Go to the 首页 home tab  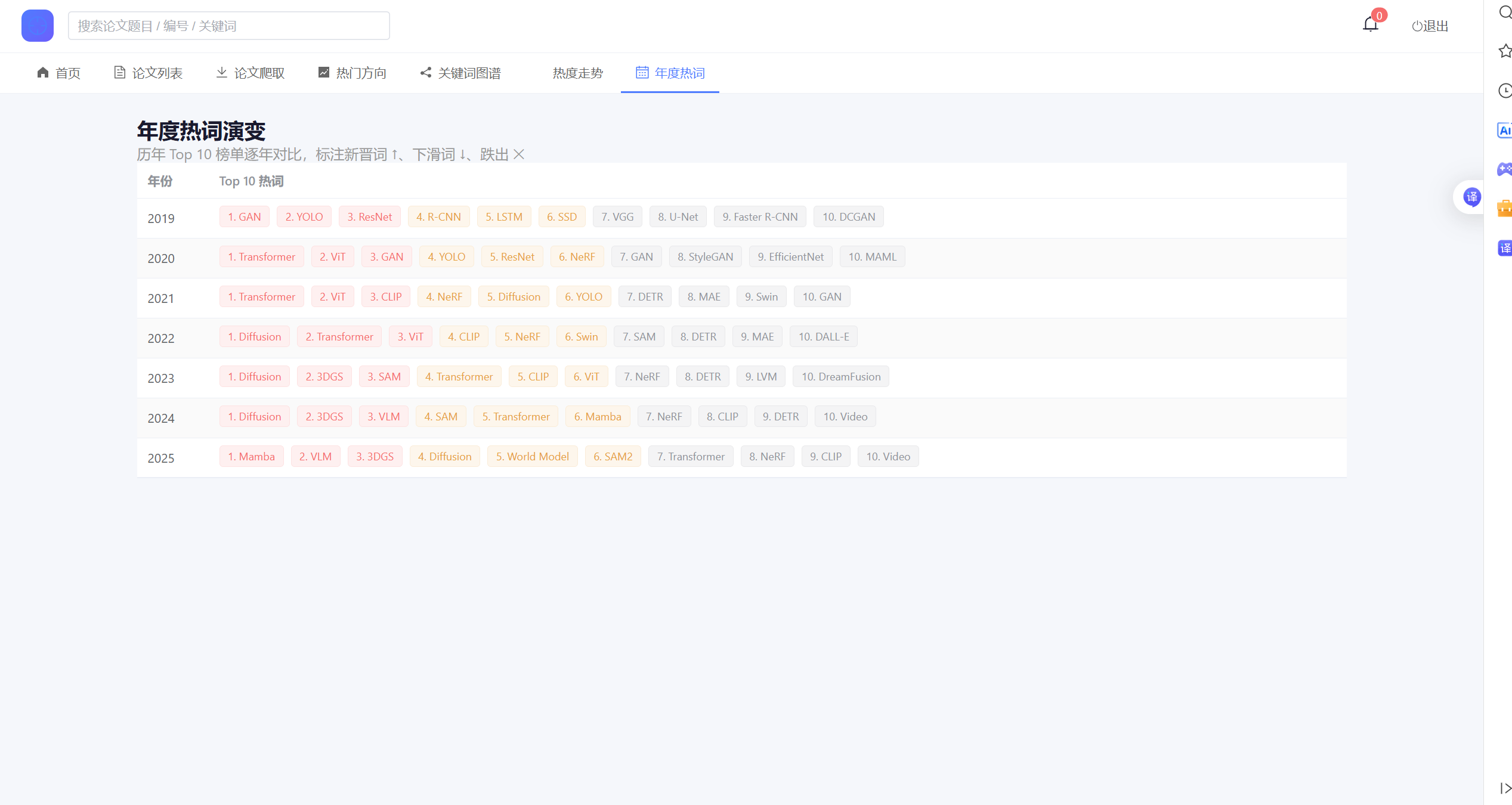58,73
